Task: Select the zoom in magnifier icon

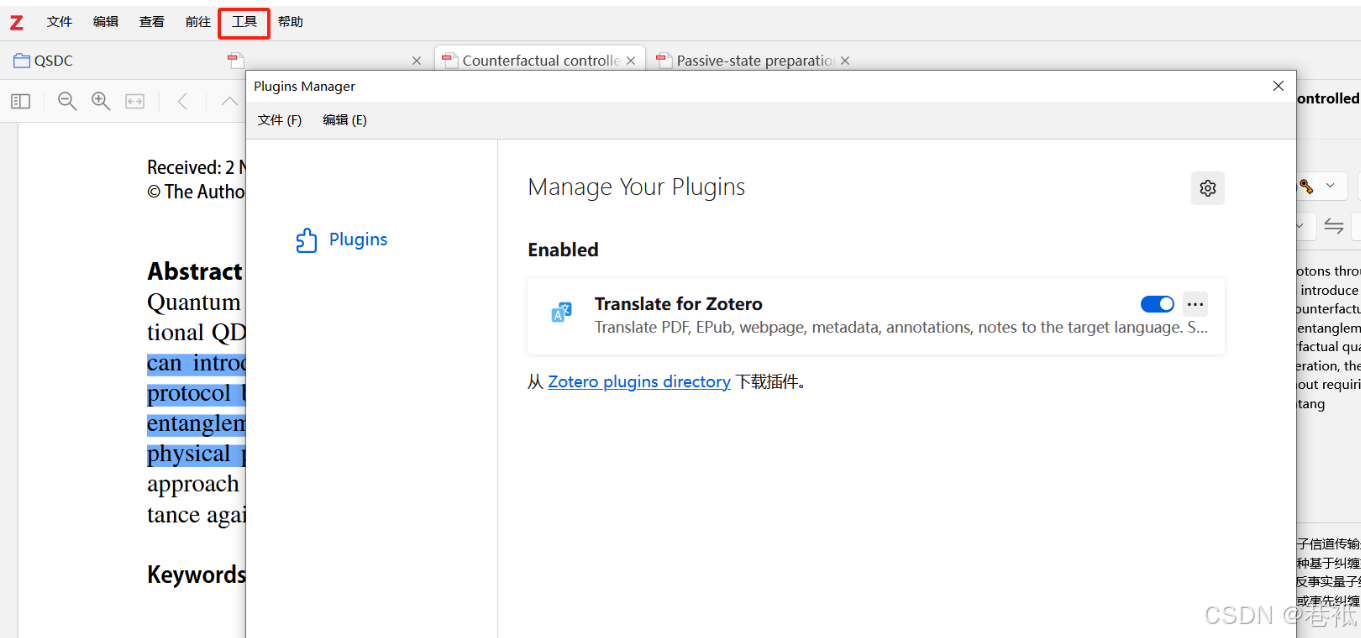Action: [x=100, y=101]
